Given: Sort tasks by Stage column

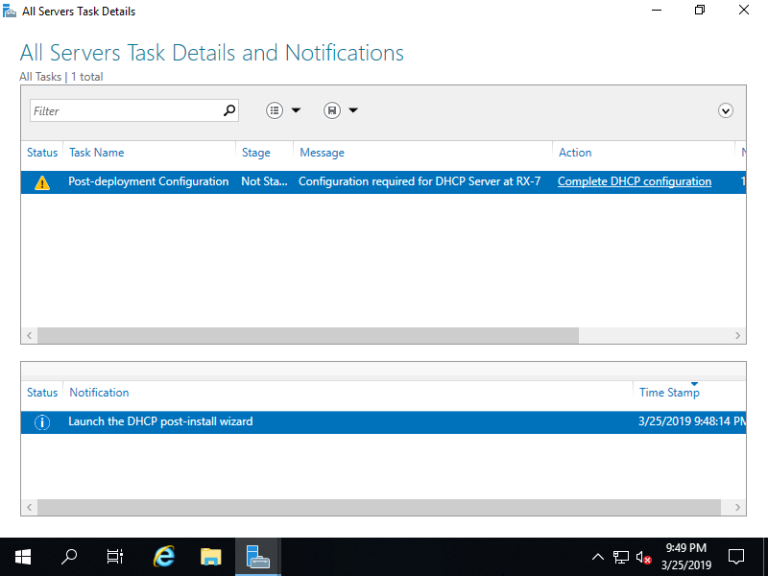Looking at the screenshot, I should click(x=256, y=153).
